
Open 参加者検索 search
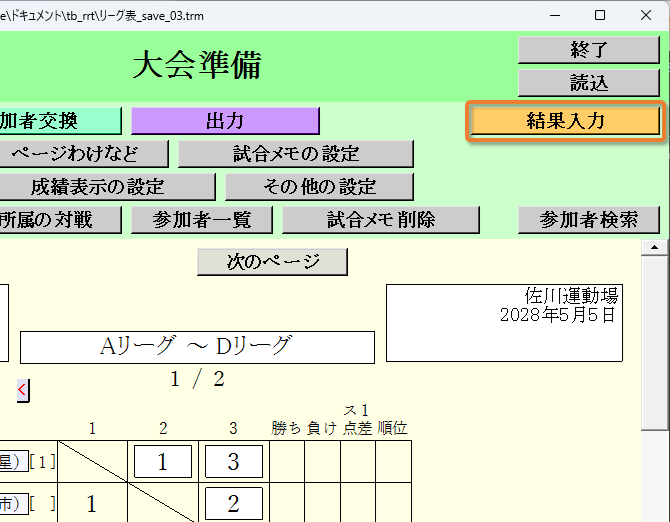(588, 220)
